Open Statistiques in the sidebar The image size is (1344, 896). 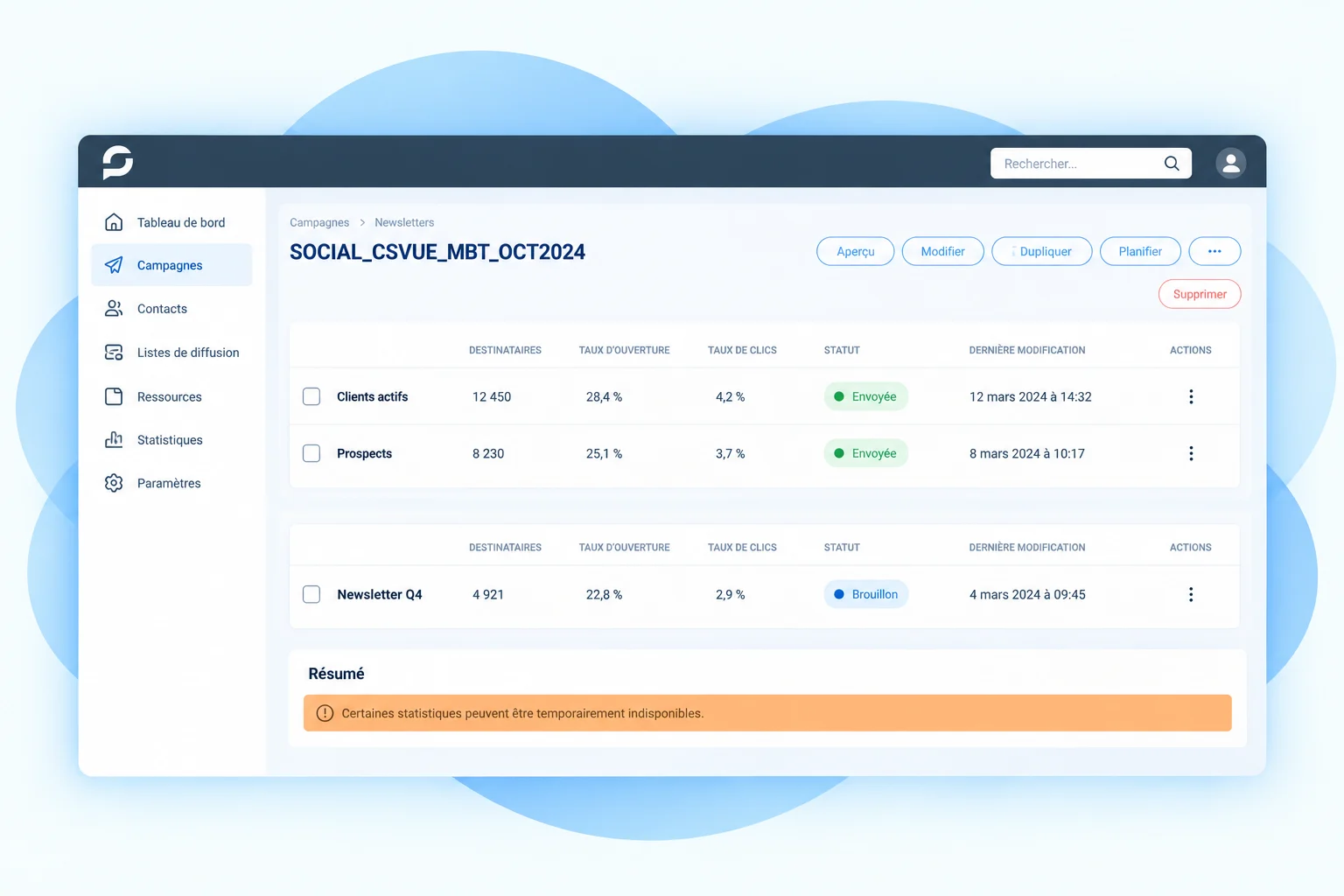pyautogui.click(x=171, y=439)
